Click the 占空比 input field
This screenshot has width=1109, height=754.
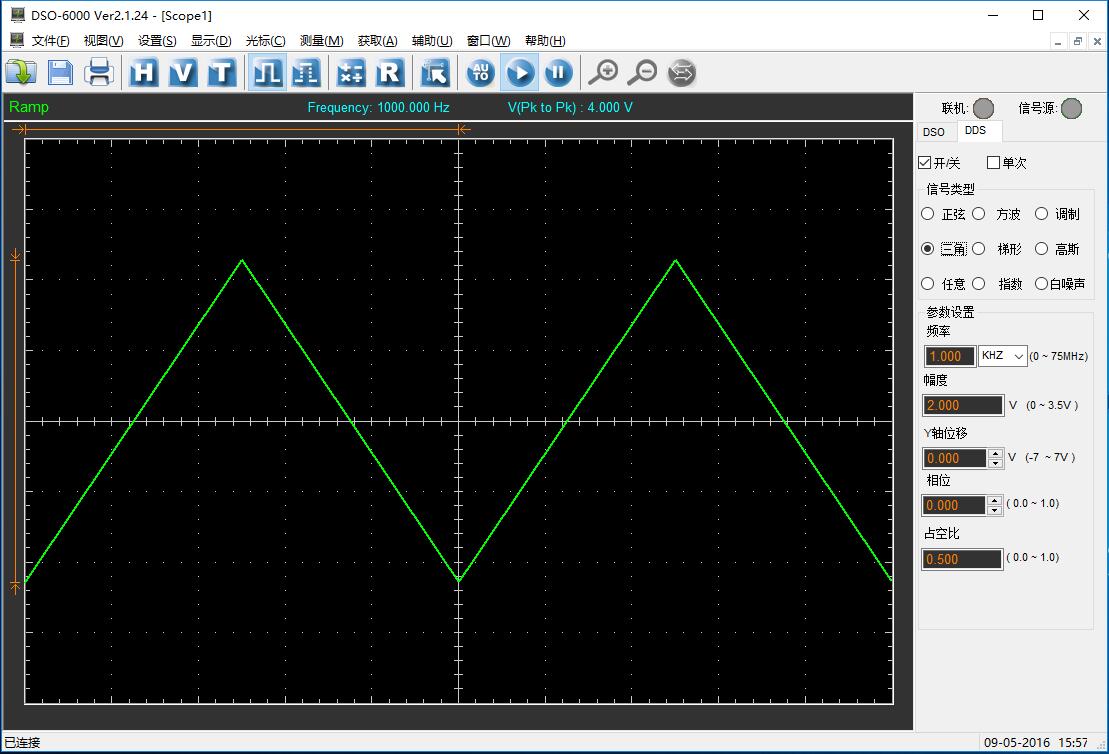pos(962,559)
